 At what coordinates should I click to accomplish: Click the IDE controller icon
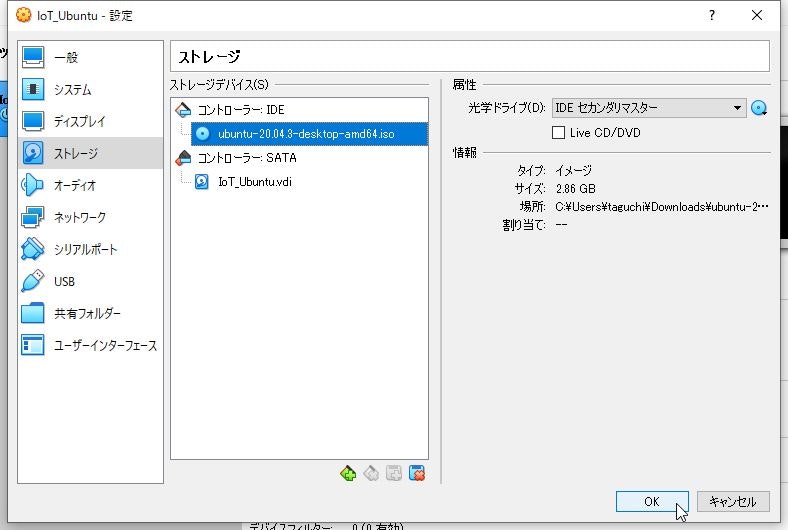click(x=183, y=110)
